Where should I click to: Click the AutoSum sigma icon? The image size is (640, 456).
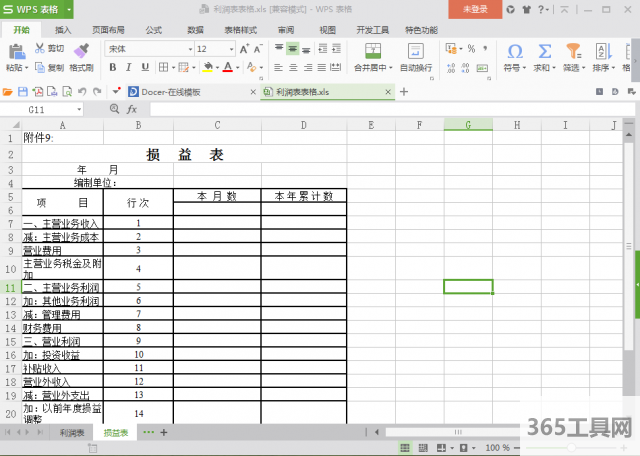pos(545,51)
